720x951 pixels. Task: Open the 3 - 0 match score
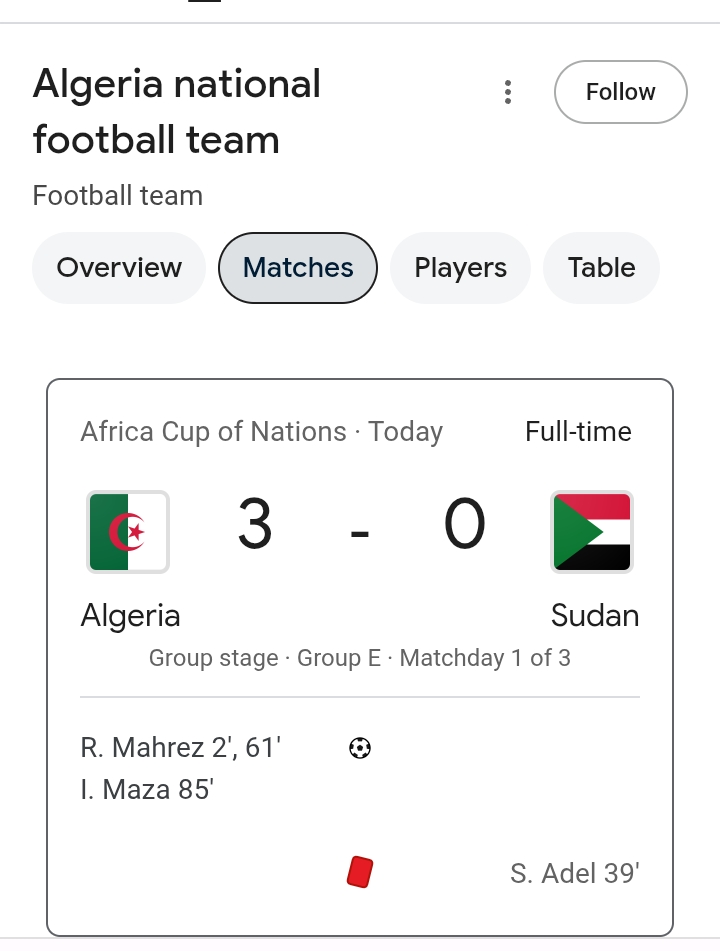coord(360,527)
